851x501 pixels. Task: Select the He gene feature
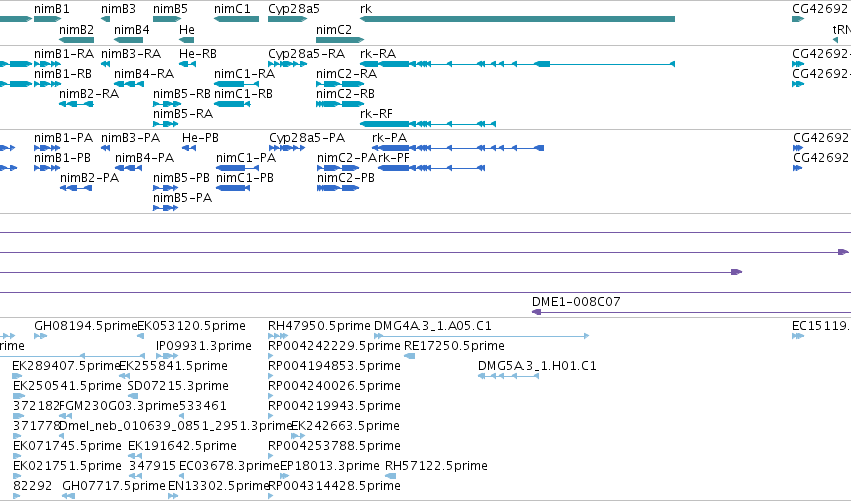click(186, 40)
